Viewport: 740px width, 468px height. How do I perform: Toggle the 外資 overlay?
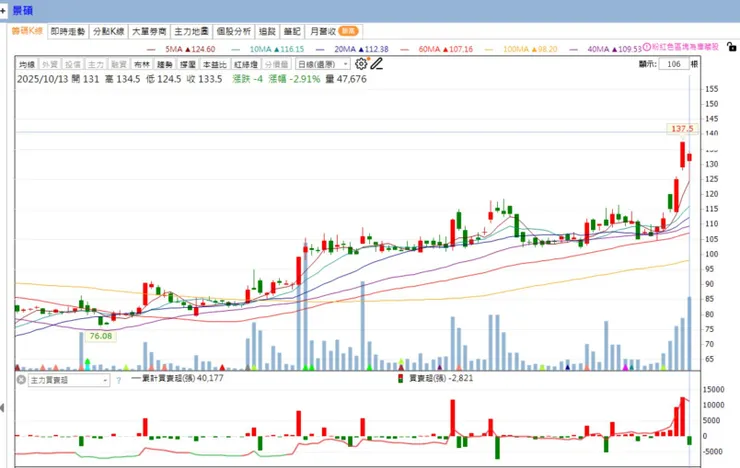[x=50, y=64]
